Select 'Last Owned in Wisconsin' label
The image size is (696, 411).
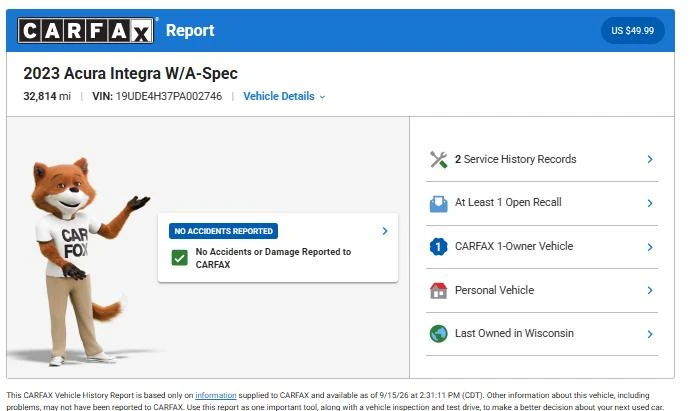(514, 333)
